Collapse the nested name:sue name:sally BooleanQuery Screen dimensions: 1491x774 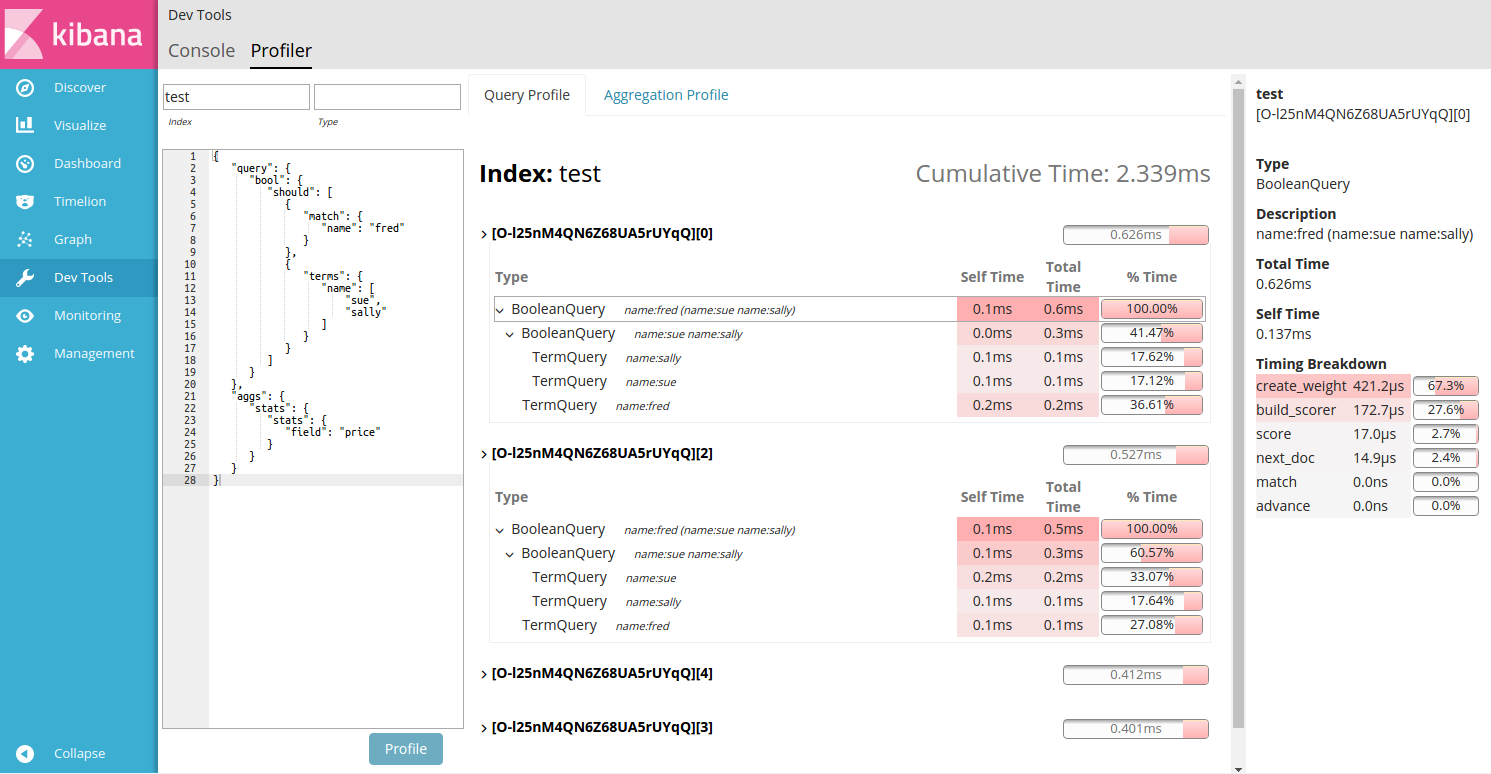[x=510, y=333]
